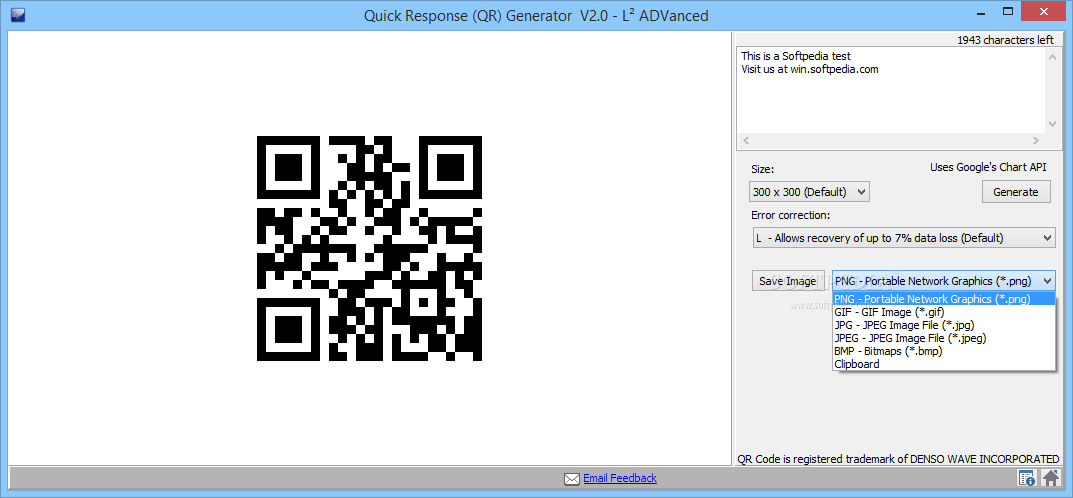Click the text box scroll up arrow
Viewport: 1073px width, 498px height.
pos(1052,57)
